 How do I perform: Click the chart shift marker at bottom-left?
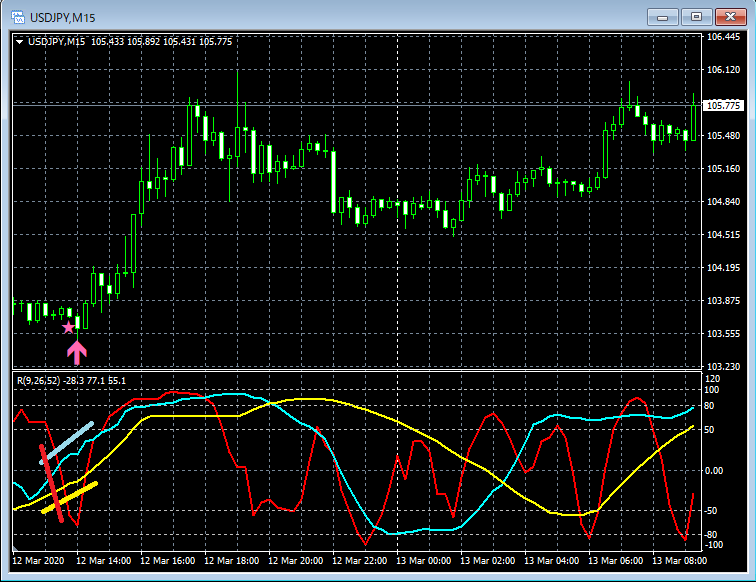(x=17, y=548)
